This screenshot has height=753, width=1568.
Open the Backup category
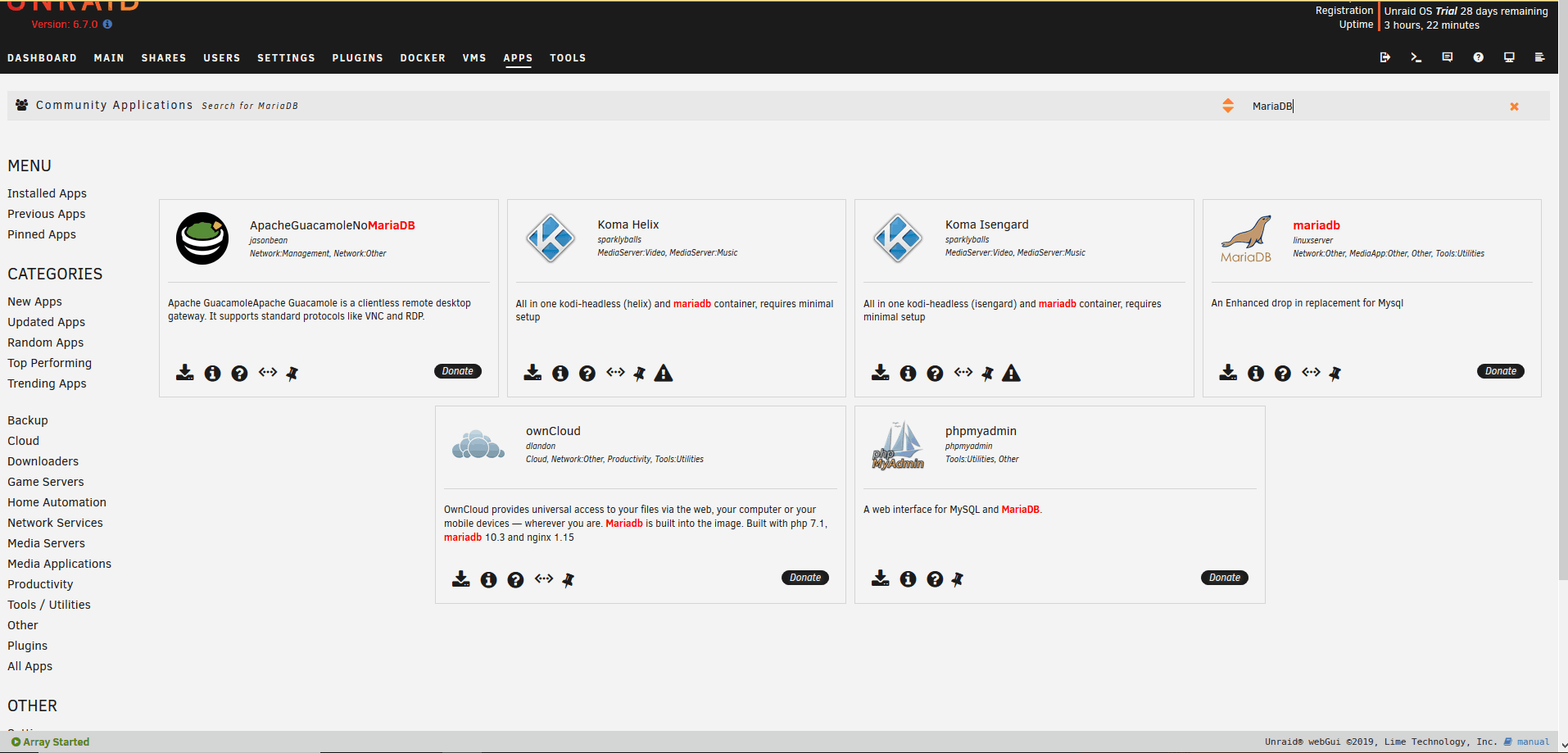tap(28, 420)
